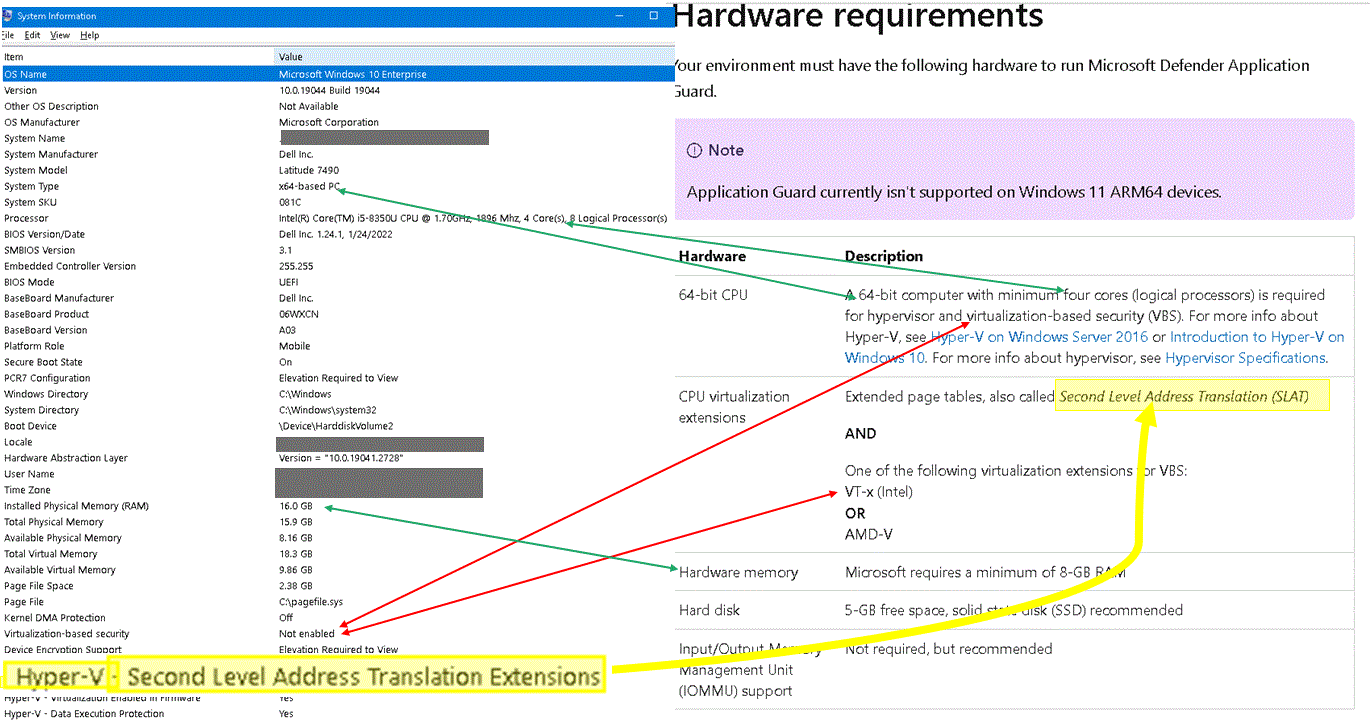
Task: Select the Time Zone row
Action: point(337,490)
